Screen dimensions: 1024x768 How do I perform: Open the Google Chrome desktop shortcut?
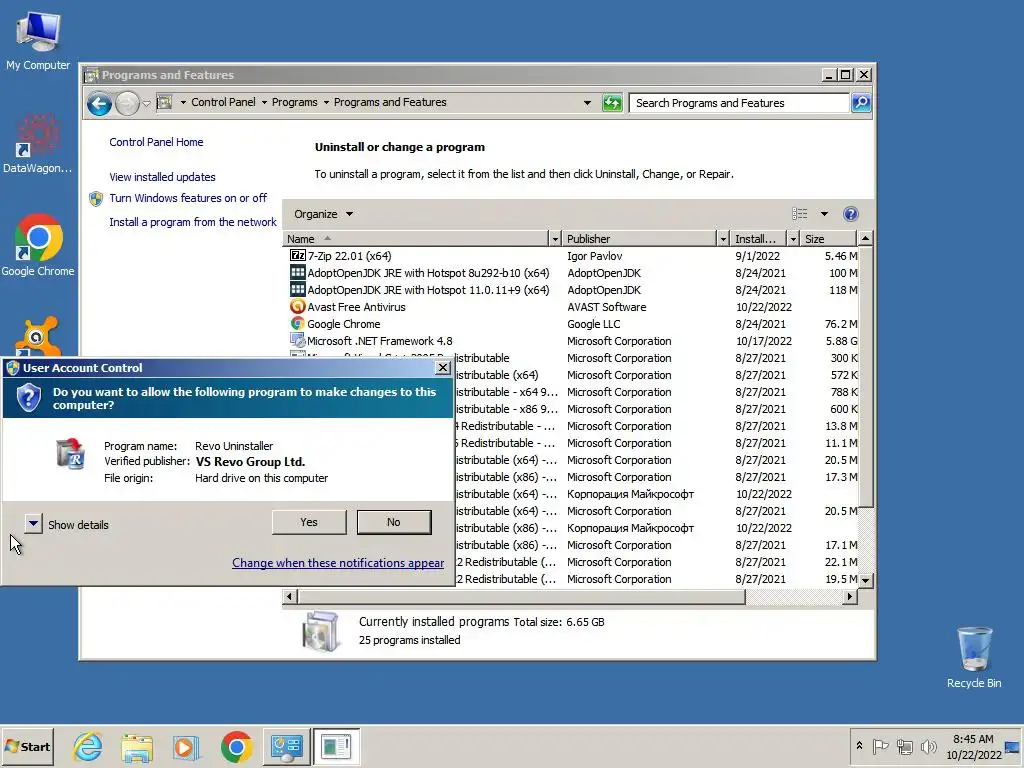click(38, 245)
